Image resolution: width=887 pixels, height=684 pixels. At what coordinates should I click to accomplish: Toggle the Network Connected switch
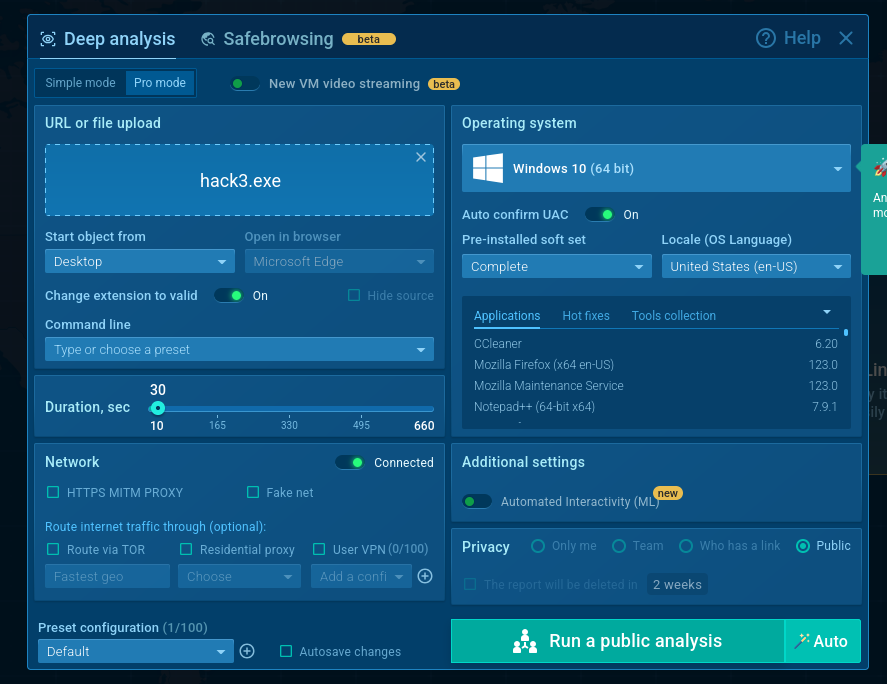tap(350, 462)
